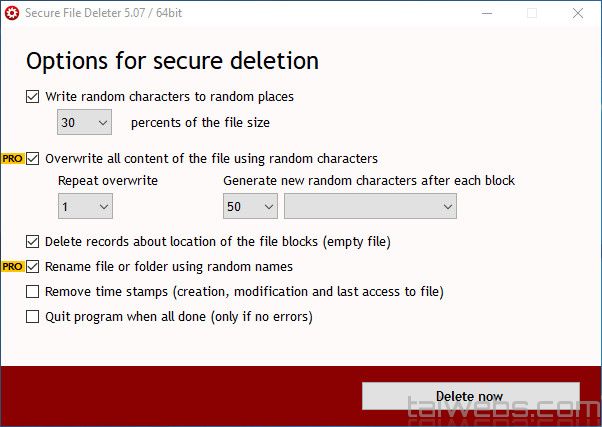Click the window title bar text
This screenshot has height=427, width=602.
(109, 13)
